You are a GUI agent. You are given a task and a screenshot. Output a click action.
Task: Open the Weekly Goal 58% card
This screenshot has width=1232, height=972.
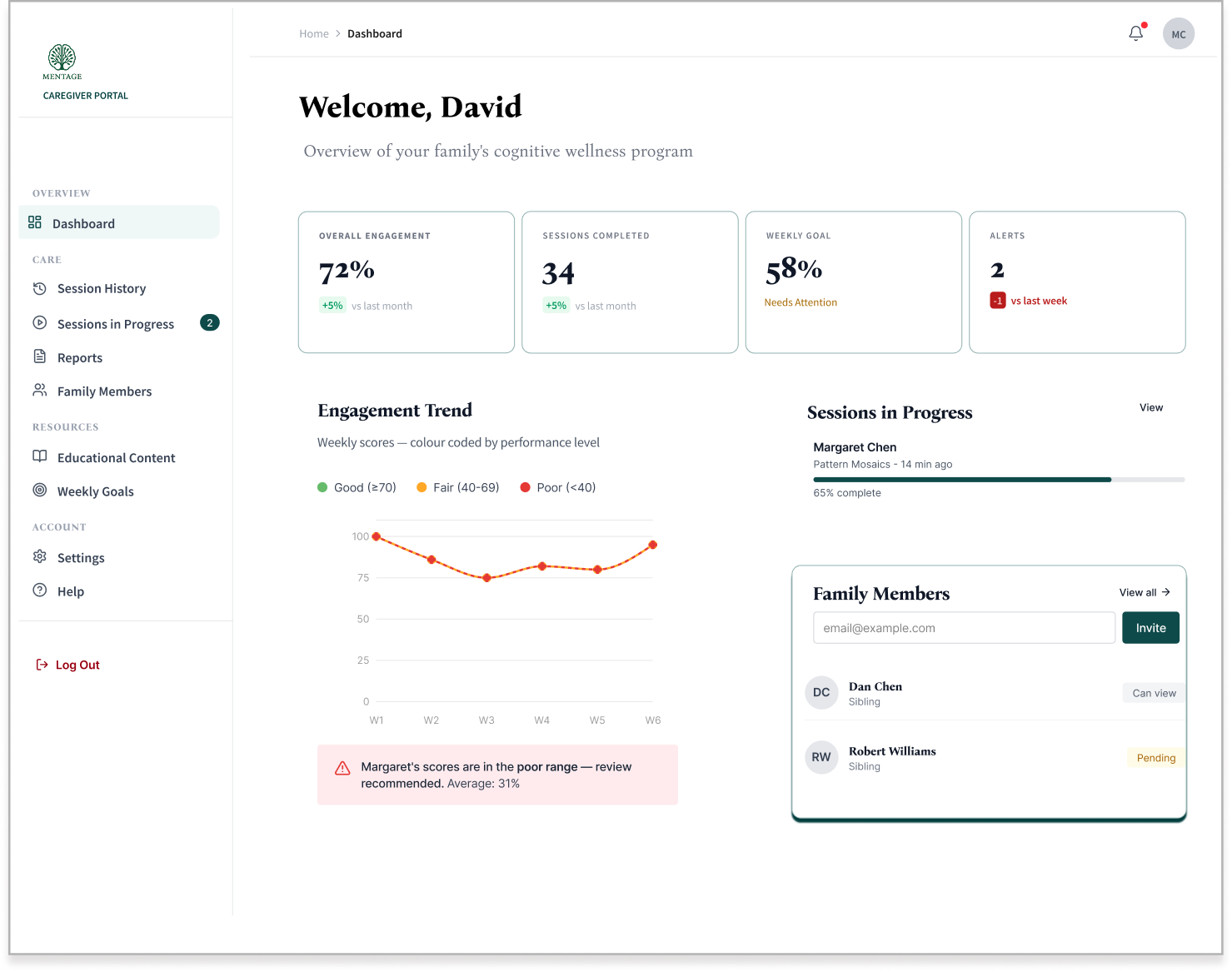coord(854,282)
